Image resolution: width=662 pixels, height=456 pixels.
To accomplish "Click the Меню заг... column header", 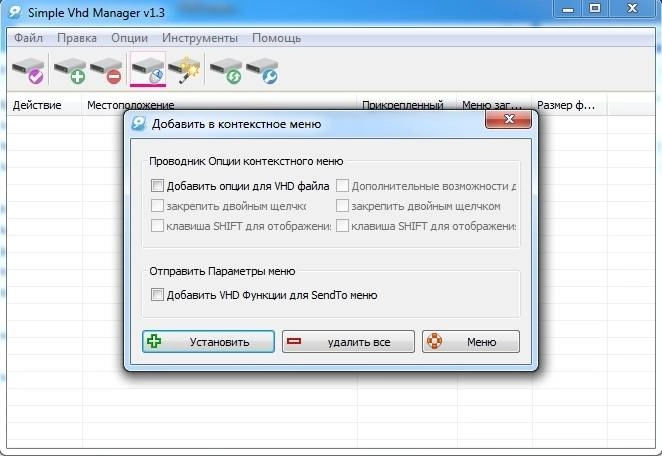I will coord(494,105).
